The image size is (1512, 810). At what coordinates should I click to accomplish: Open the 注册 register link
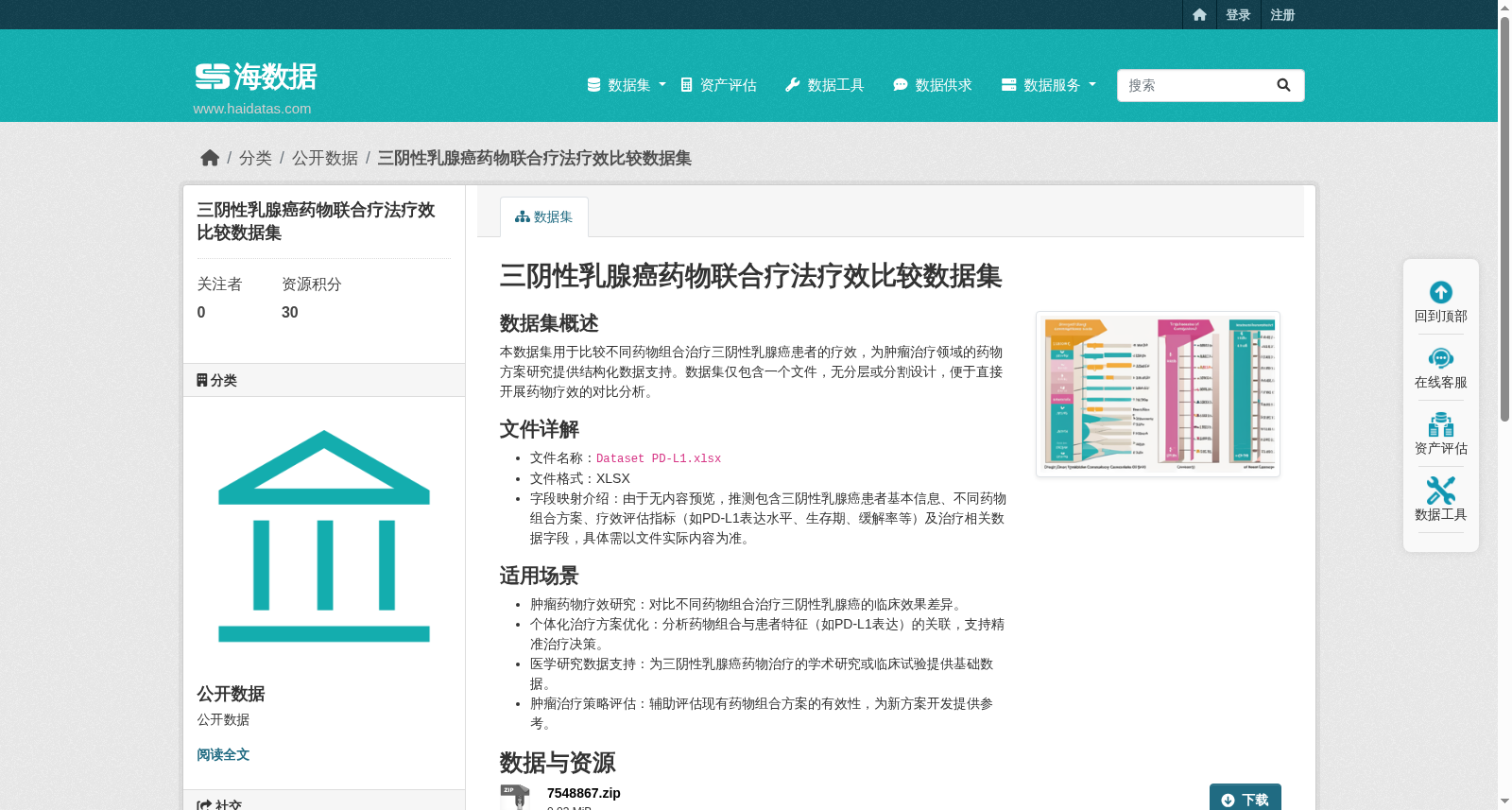[x=1282, y=15]
